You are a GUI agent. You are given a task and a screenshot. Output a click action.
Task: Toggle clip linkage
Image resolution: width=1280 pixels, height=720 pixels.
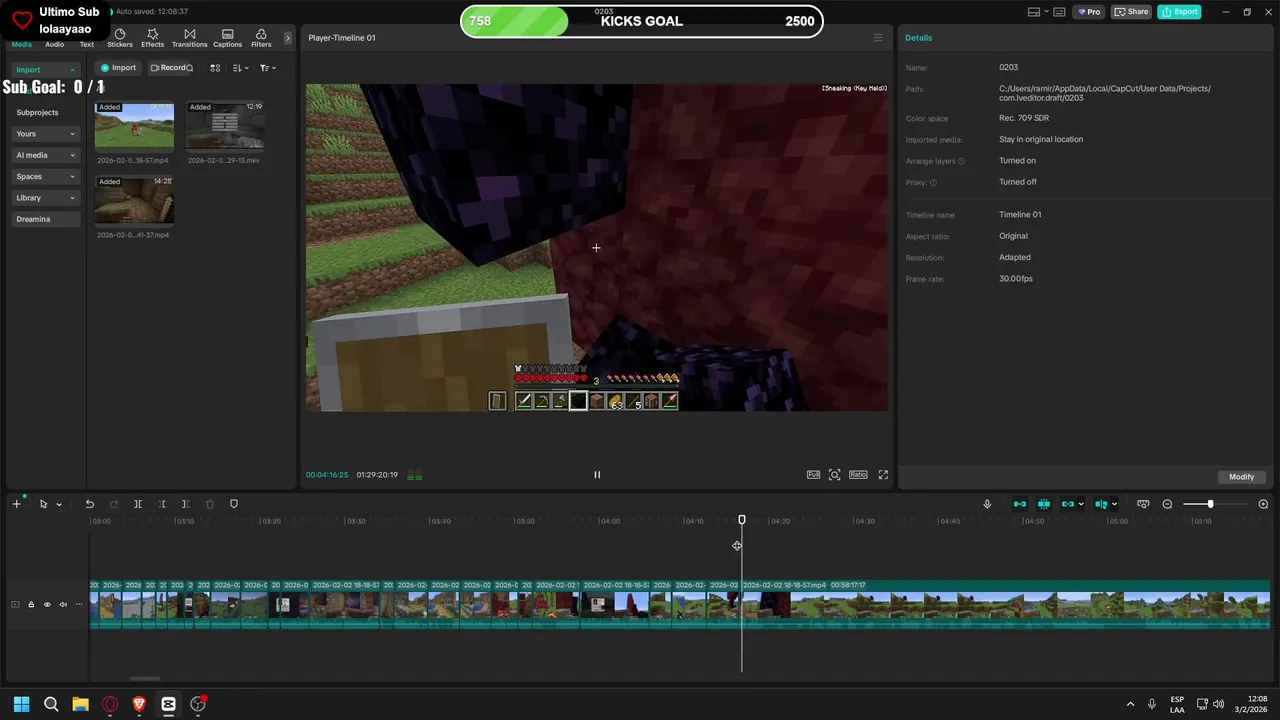click(x=1067, y=504)
